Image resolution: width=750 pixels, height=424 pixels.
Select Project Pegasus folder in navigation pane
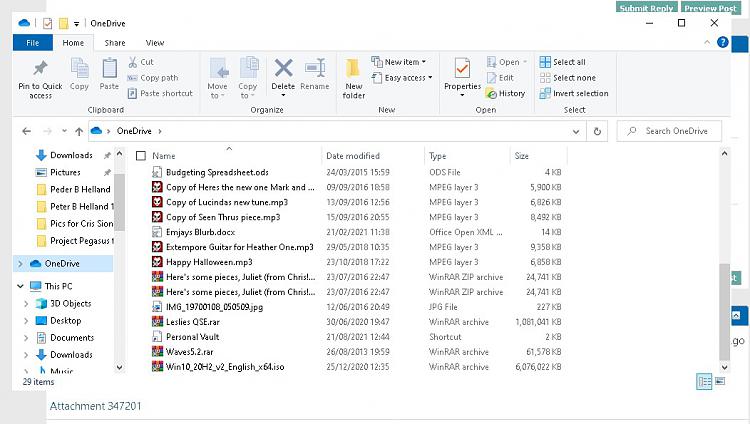[74, 241]
